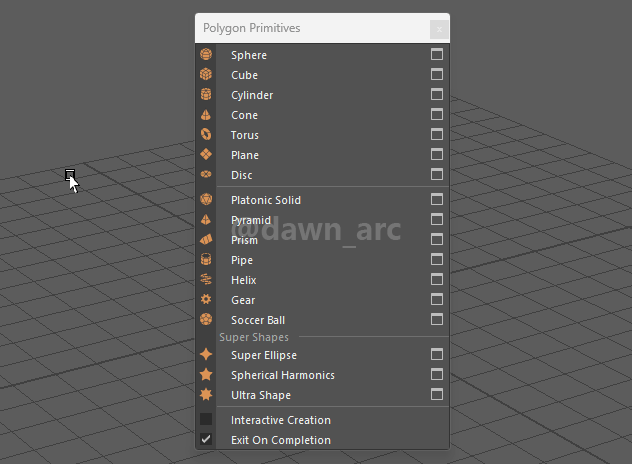The image size is (632, 464).
Task: Click the Cone shape icon
Action: tap(206, 115)
